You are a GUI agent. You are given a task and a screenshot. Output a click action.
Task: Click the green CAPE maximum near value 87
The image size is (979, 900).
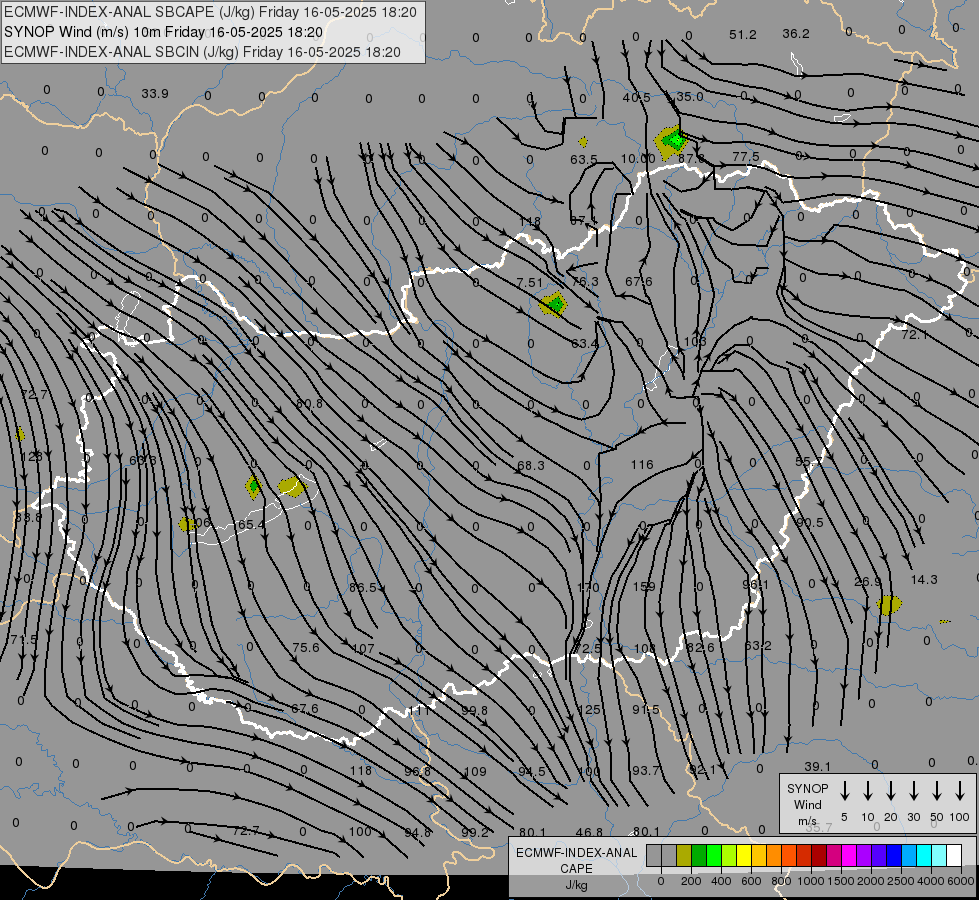[x=674, y=140]
